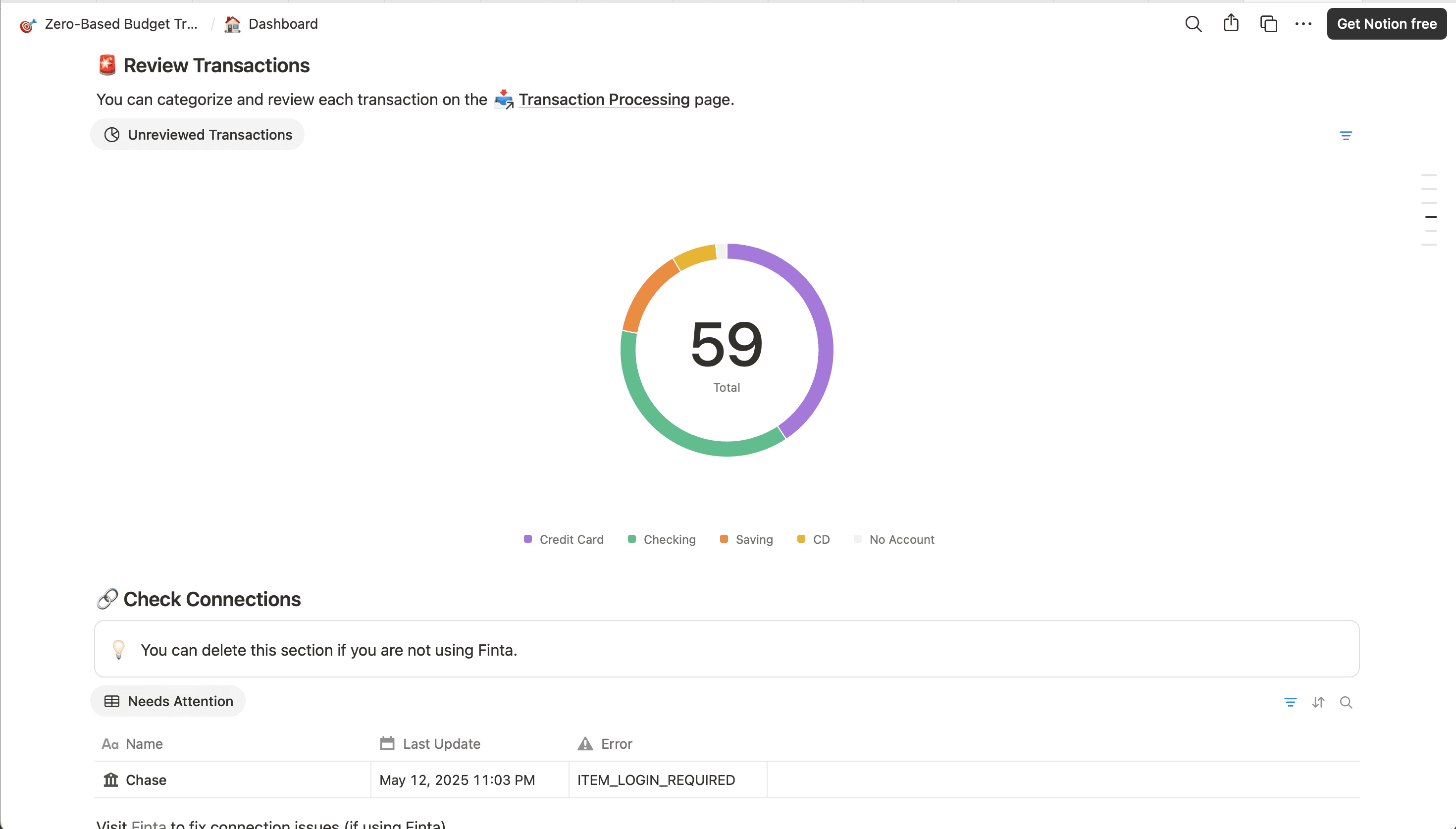Click the bank icon in Chase row
This screenshot has height=829, width=1456.
coord(110,779)
